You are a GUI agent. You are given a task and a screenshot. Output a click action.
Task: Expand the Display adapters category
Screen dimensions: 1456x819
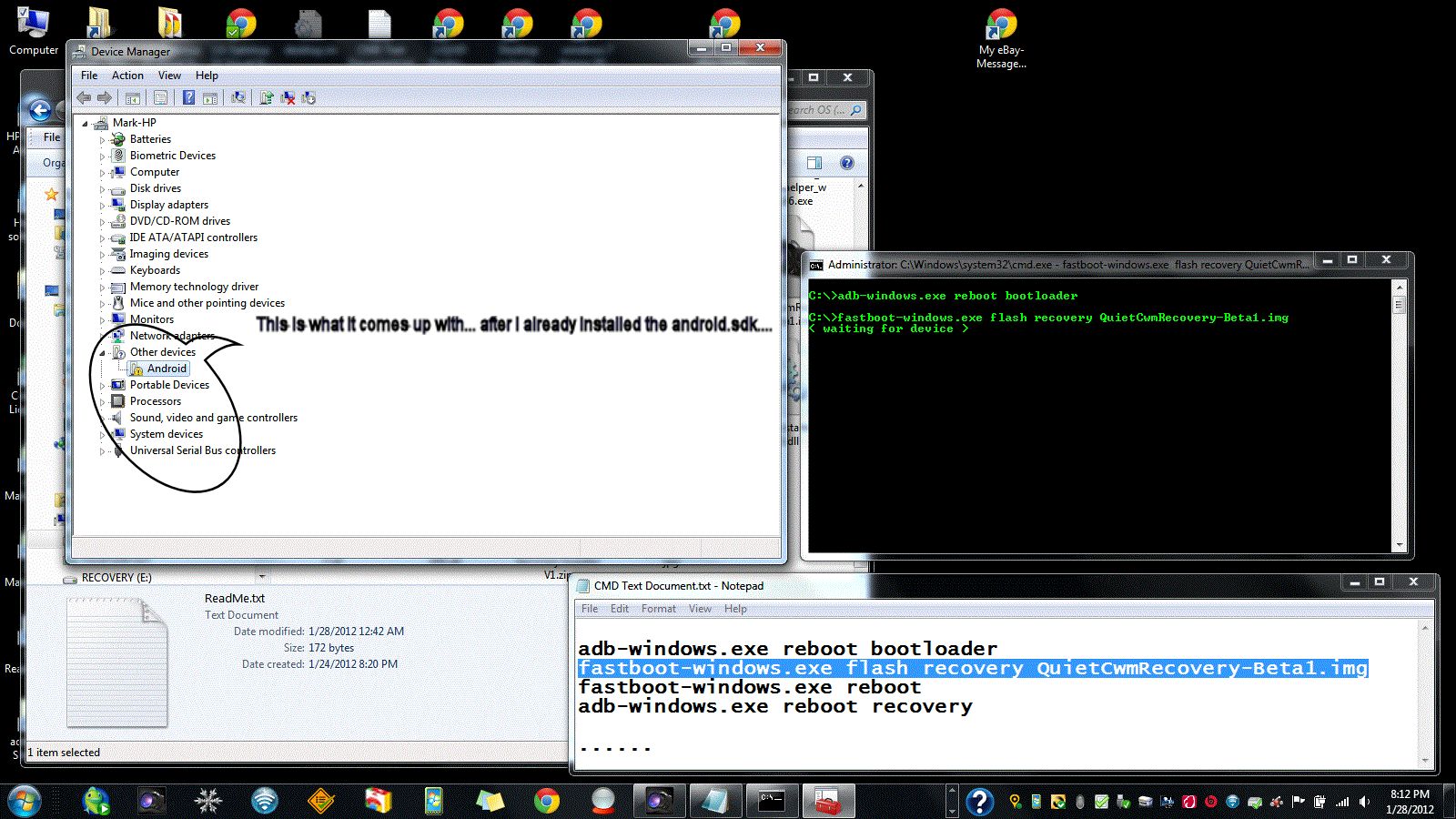102,206
